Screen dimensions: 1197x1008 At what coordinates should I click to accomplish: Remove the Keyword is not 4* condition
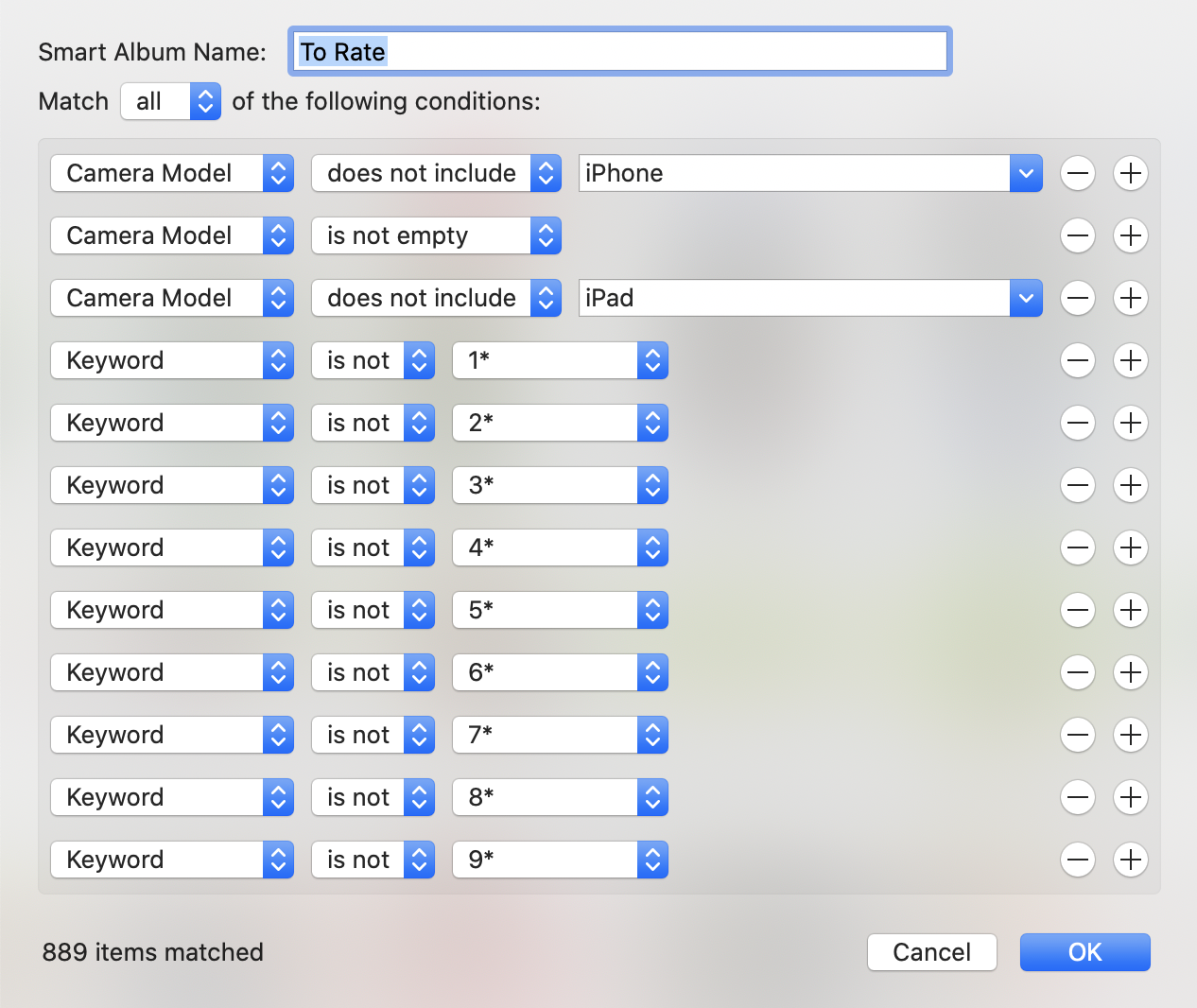click(x=1078, y=547)
